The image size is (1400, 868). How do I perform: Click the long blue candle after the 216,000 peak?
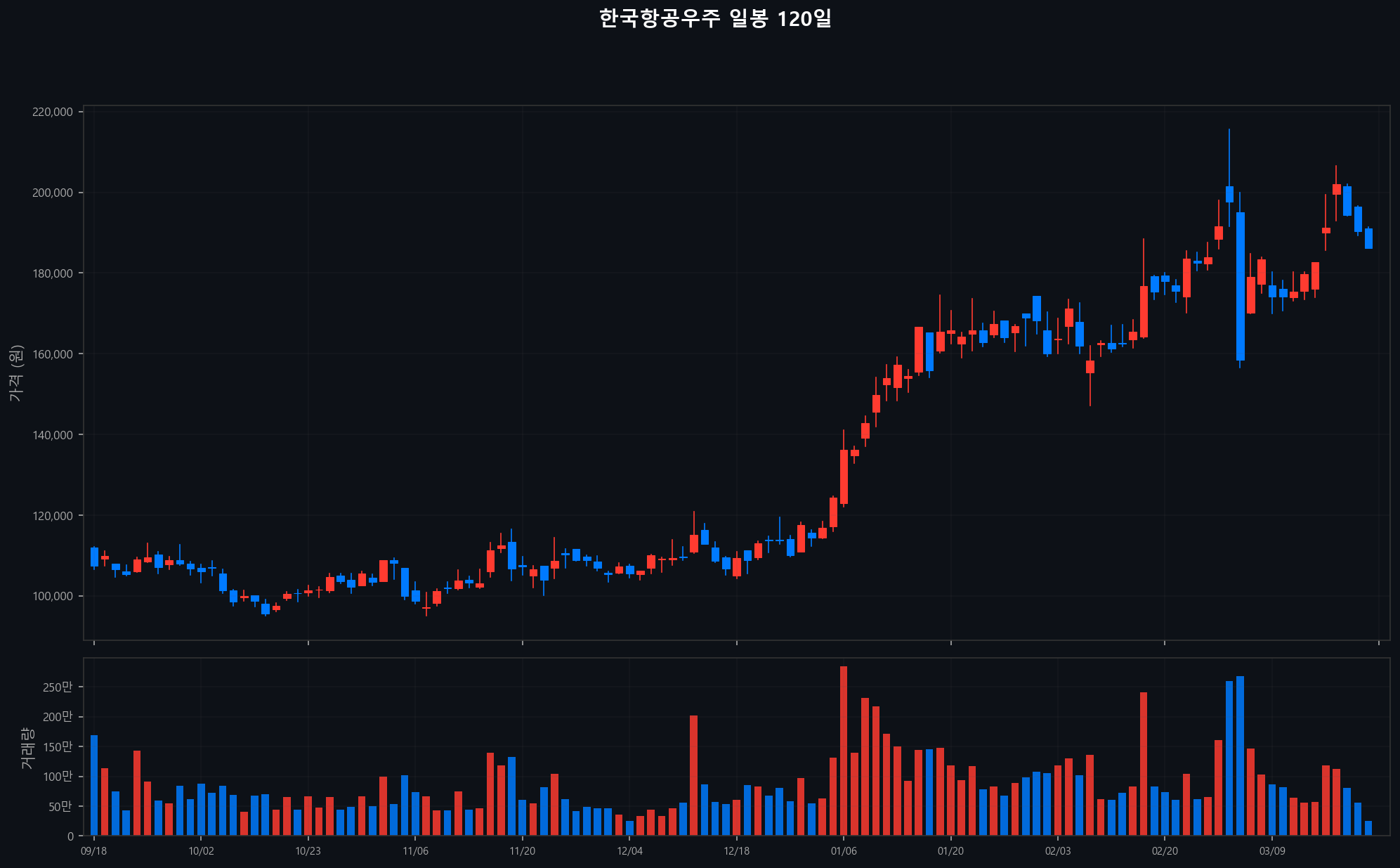pos(1241,287)
